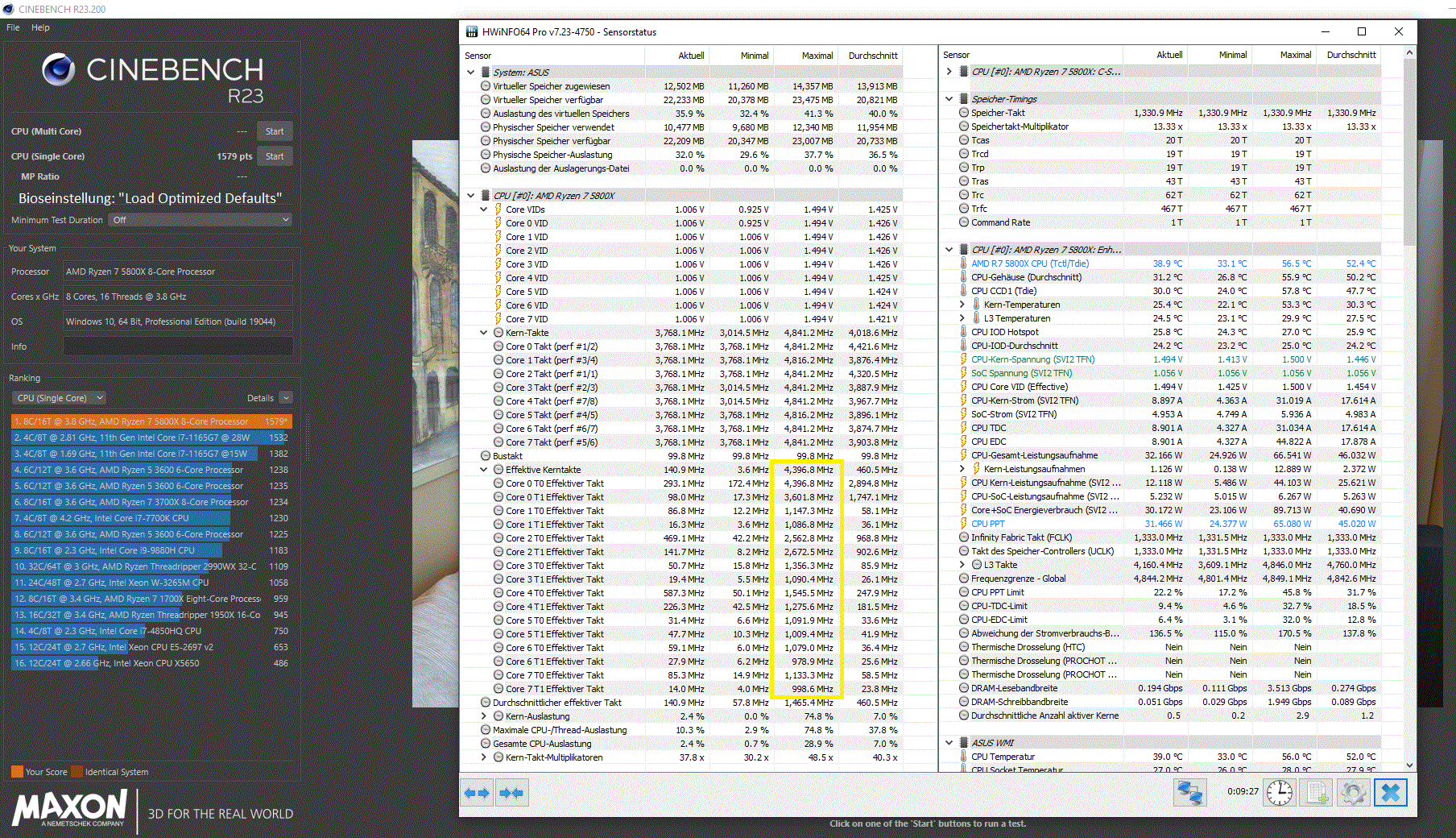Collapse the System: ASUS sensor group

(x=471, y=73)
